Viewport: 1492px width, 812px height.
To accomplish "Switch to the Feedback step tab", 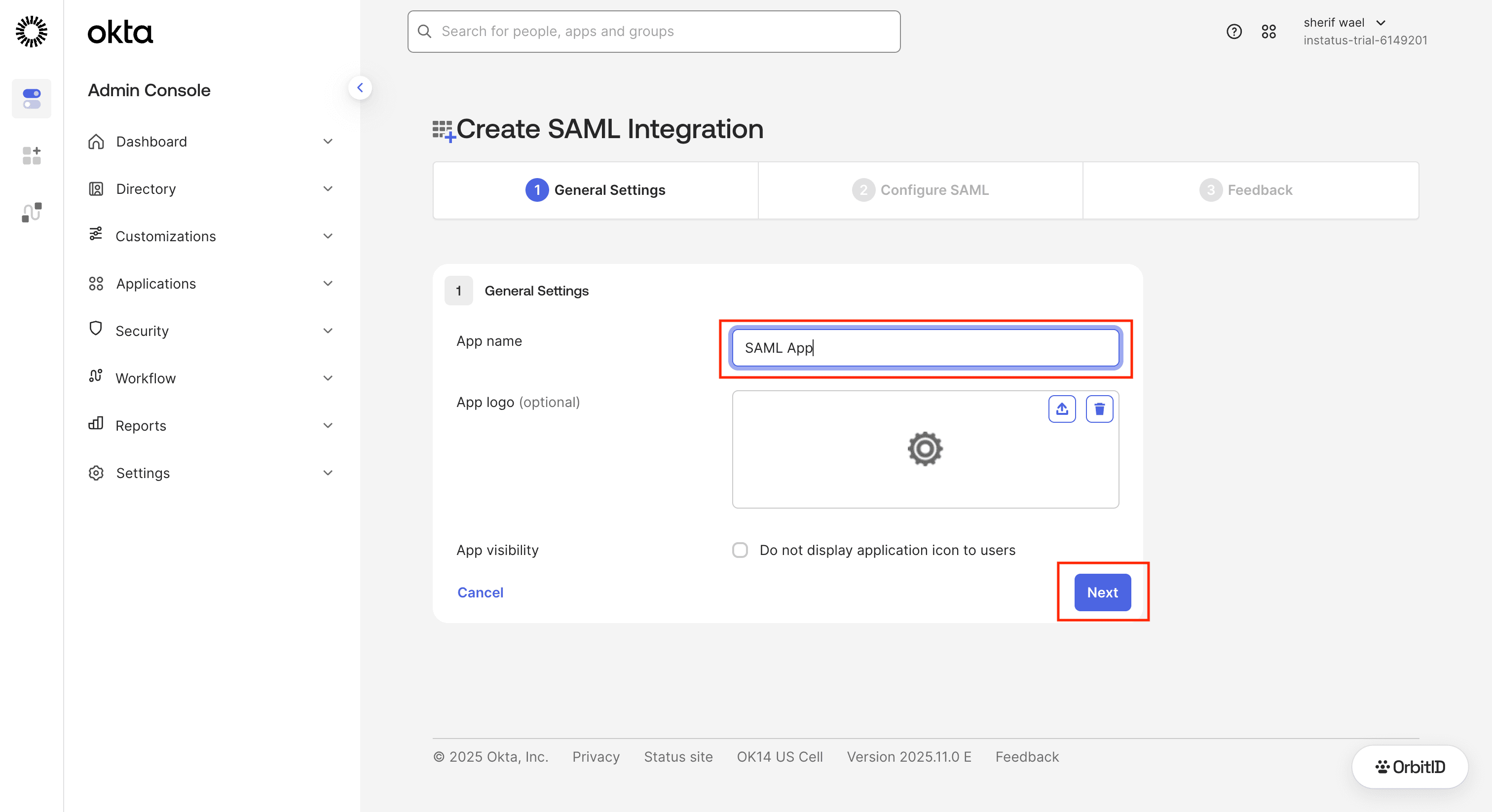I will click(x=1251, y=190).
